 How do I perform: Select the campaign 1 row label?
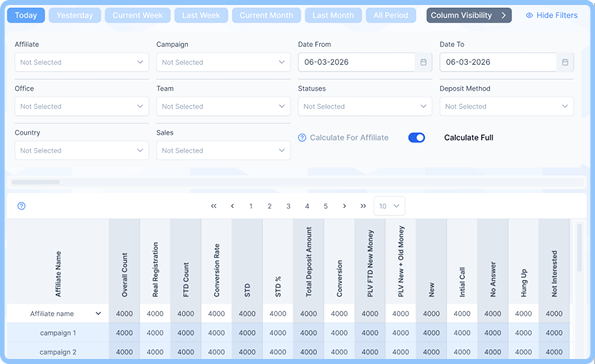click(58, 333)
